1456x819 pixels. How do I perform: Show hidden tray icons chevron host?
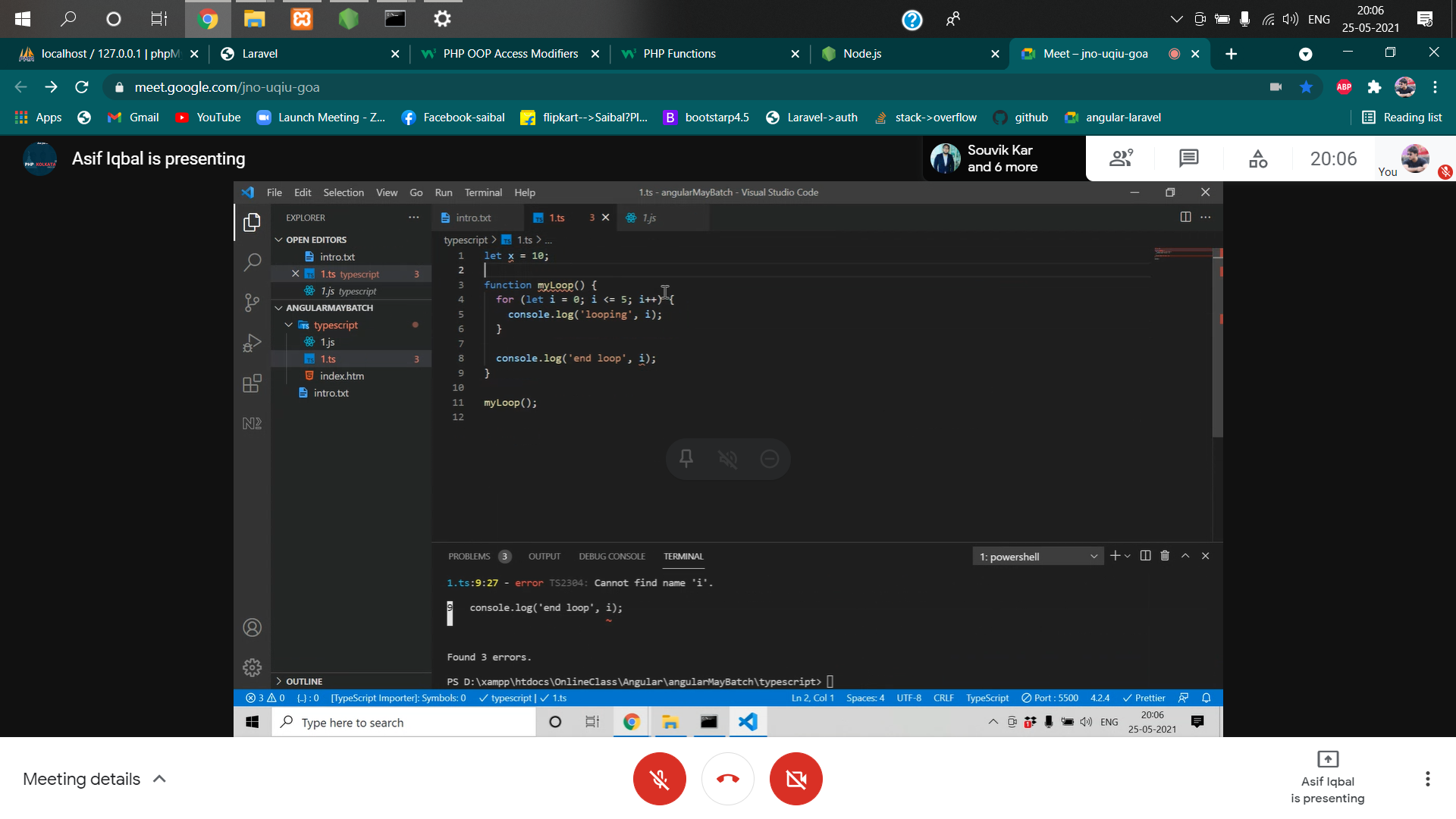click(1176, 19)
